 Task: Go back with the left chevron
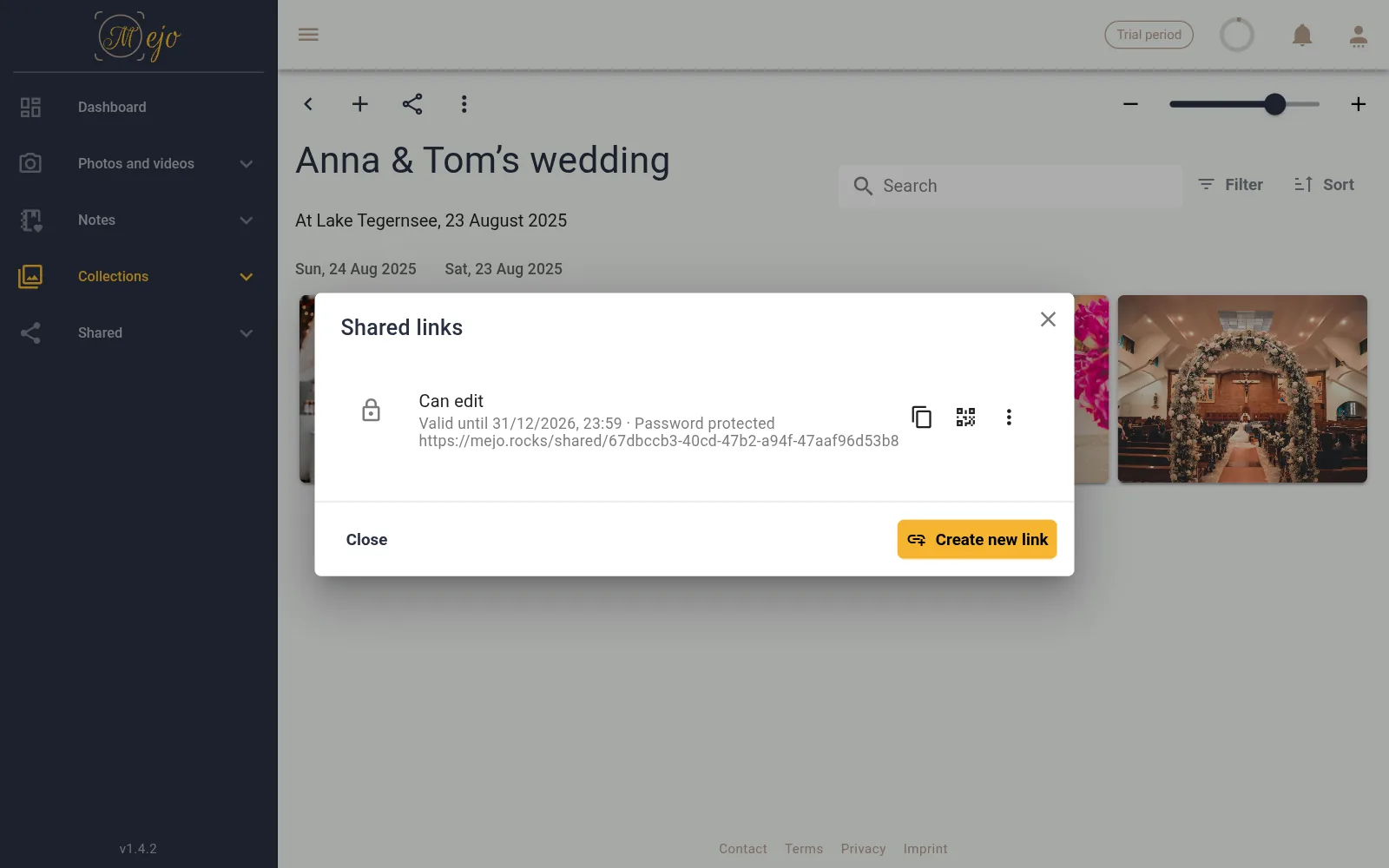[x=308, y=104]
